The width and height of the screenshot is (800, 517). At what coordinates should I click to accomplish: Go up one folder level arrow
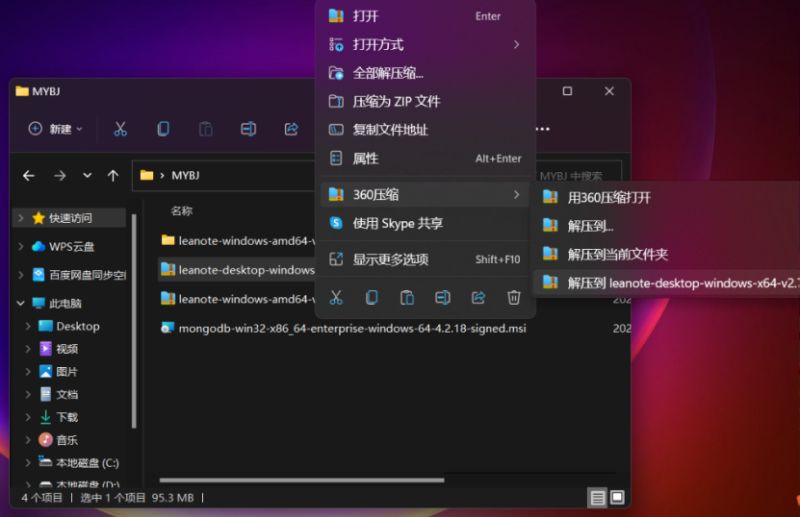113,176
